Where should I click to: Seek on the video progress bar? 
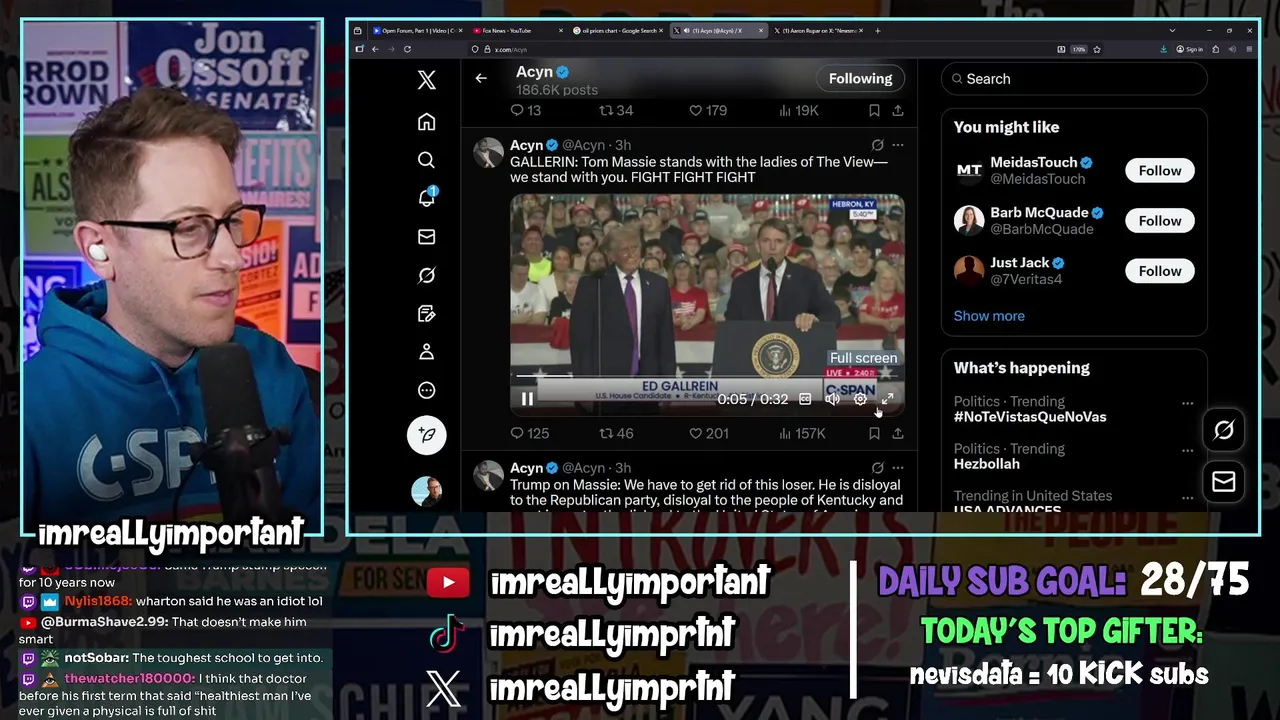[707, 376]
